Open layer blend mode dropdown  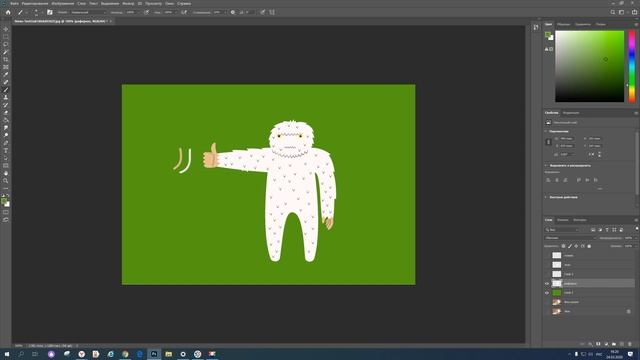point(570,238)
